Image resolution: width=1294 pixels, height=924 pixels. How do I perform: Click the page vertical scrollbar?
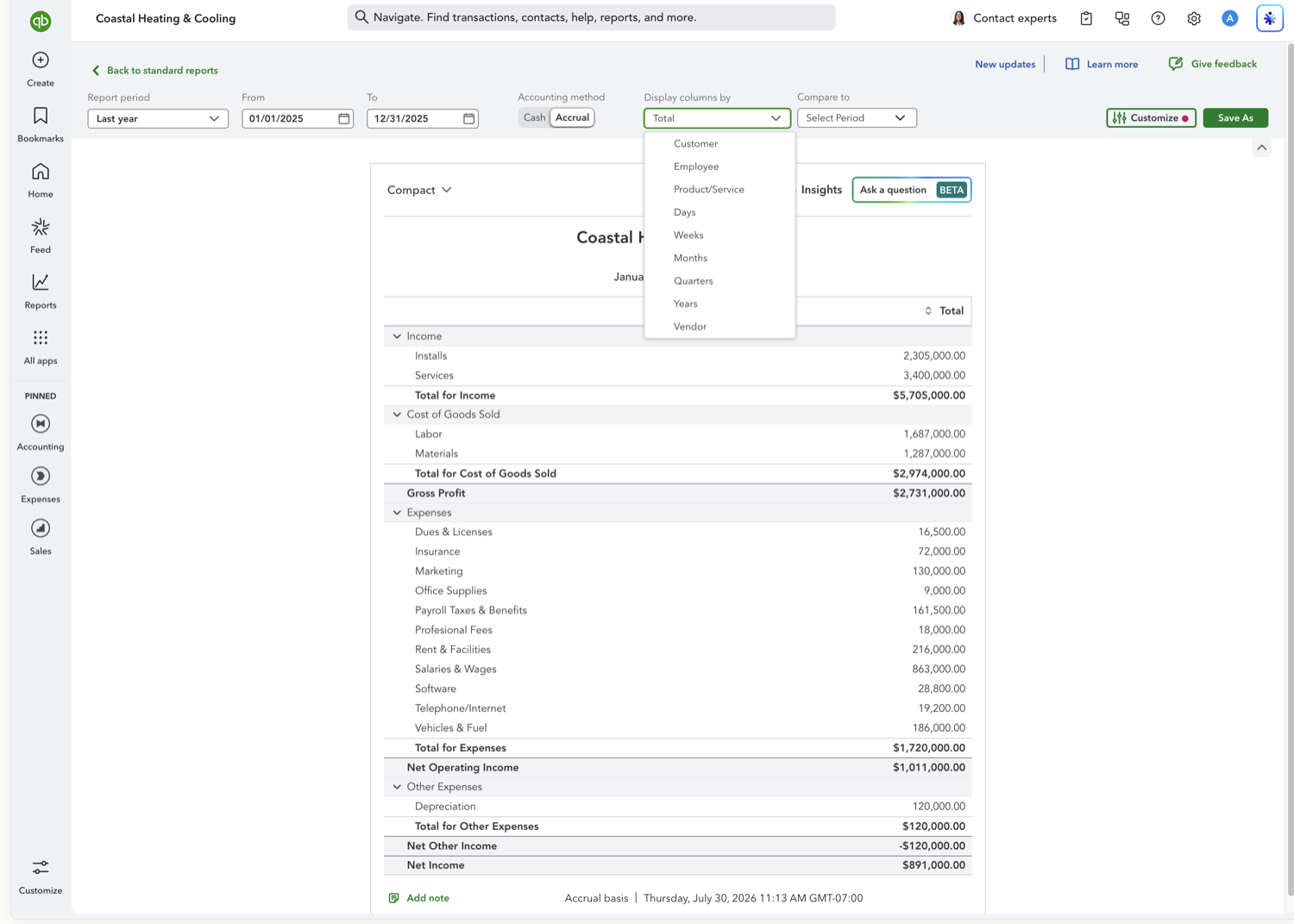[1290, 470]
